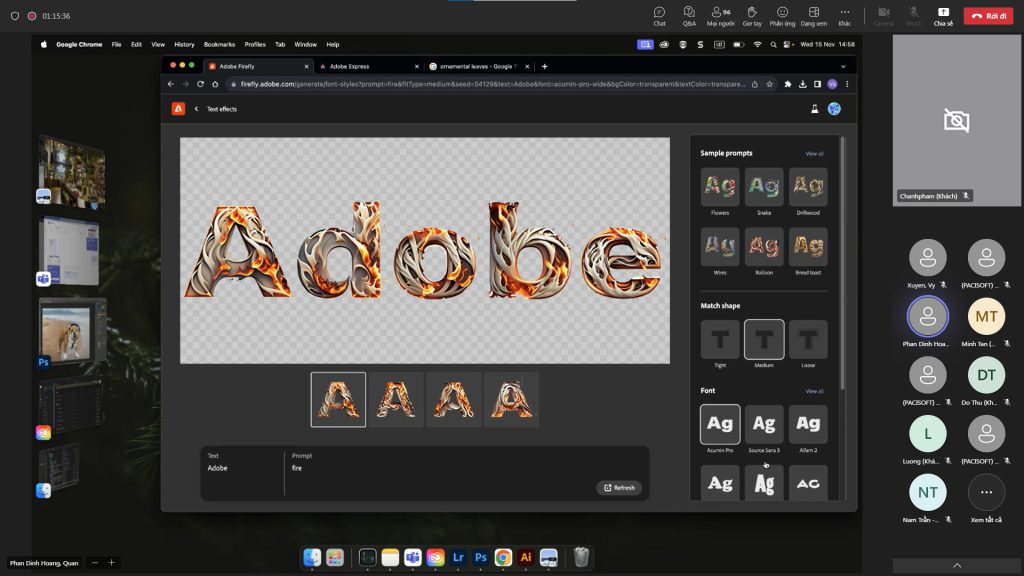1024x576 pixels.
Task: Open the Chrome three-dot menu
Action: [847, 84]
